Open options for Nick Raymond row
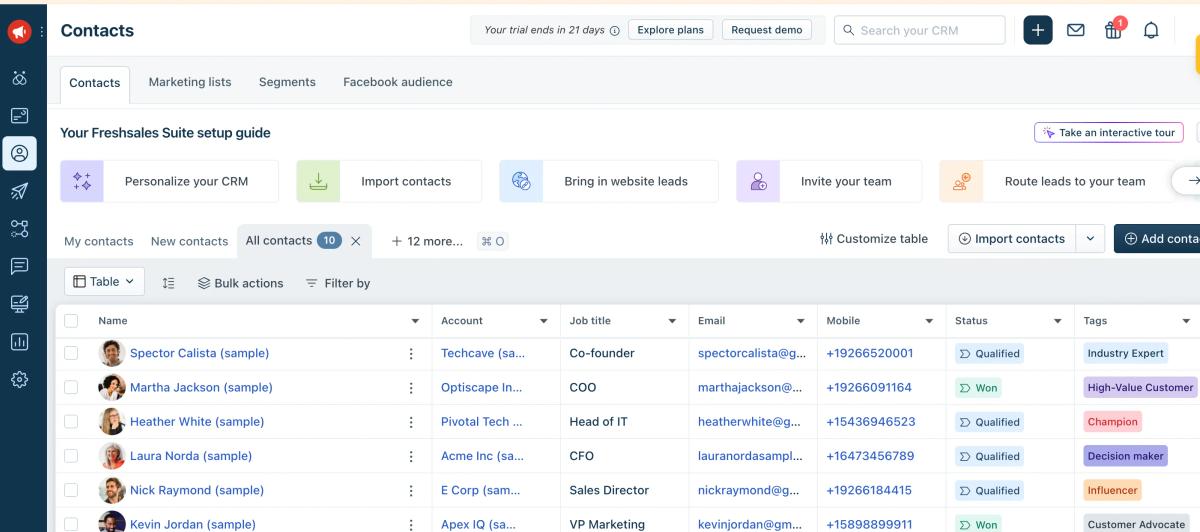 pos(411,491)
